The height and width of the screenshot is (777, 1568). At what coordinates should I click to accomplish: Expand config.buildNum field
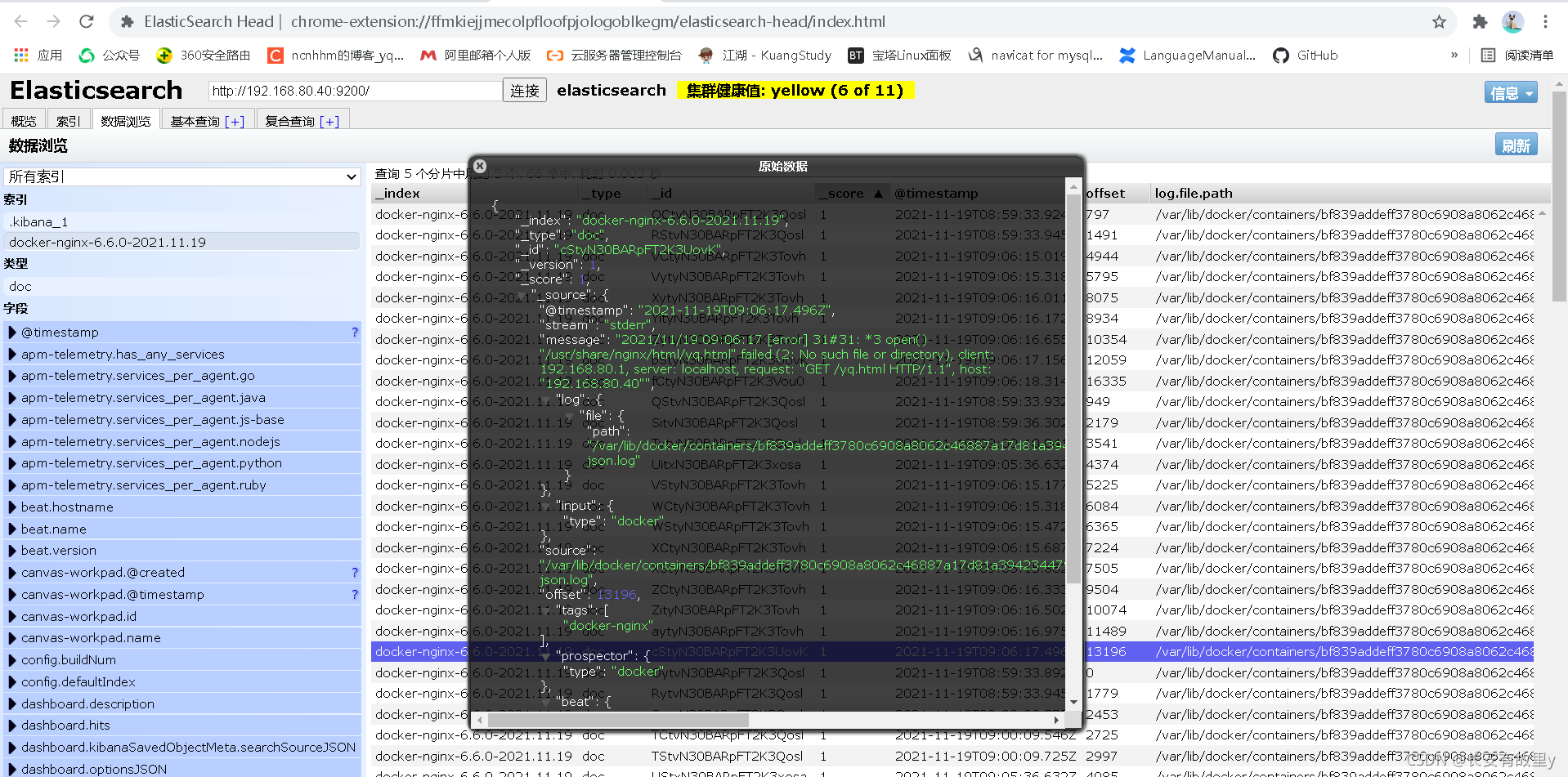(x=12, y=660)
